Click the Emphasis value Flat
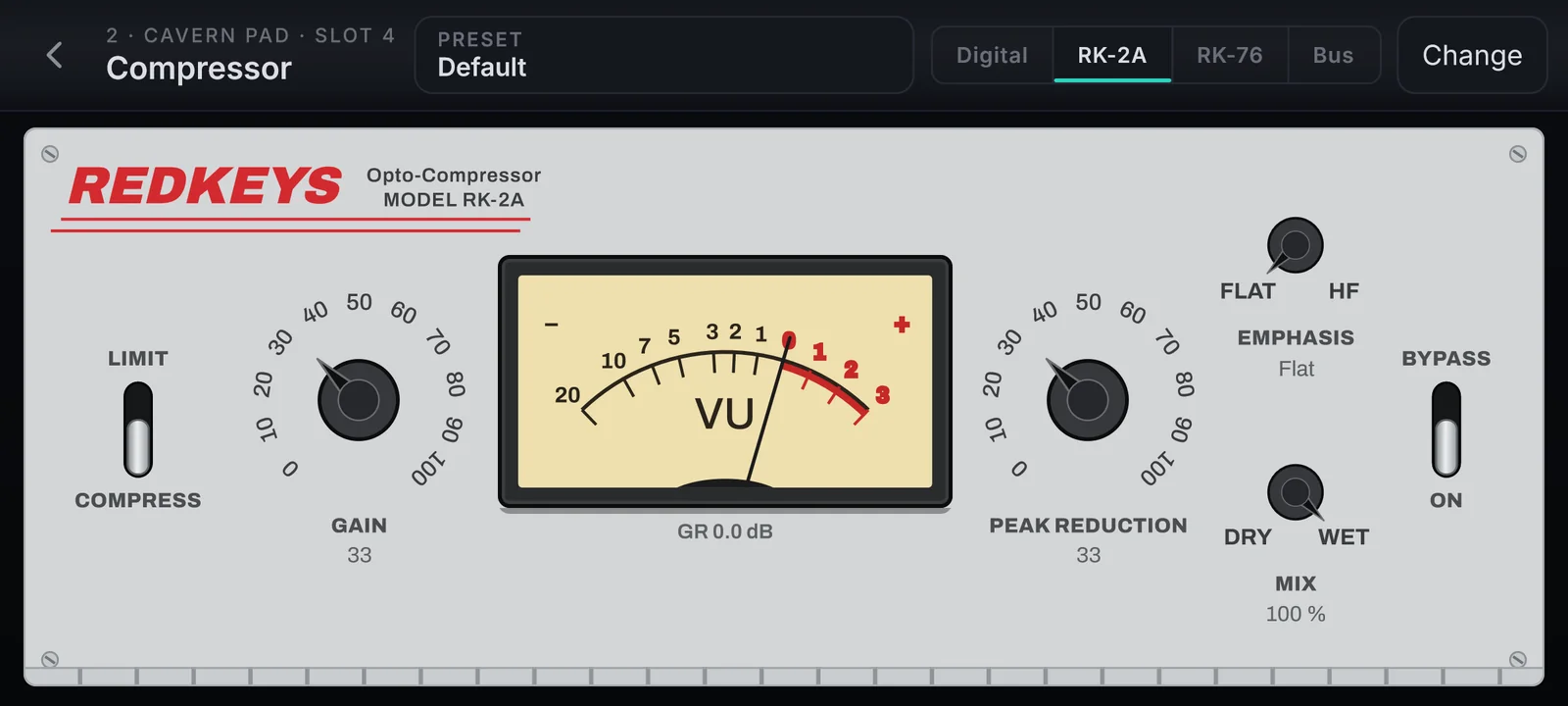Screen dimensions: 1568x706 pyautogui.click(x=1297, y=369)
